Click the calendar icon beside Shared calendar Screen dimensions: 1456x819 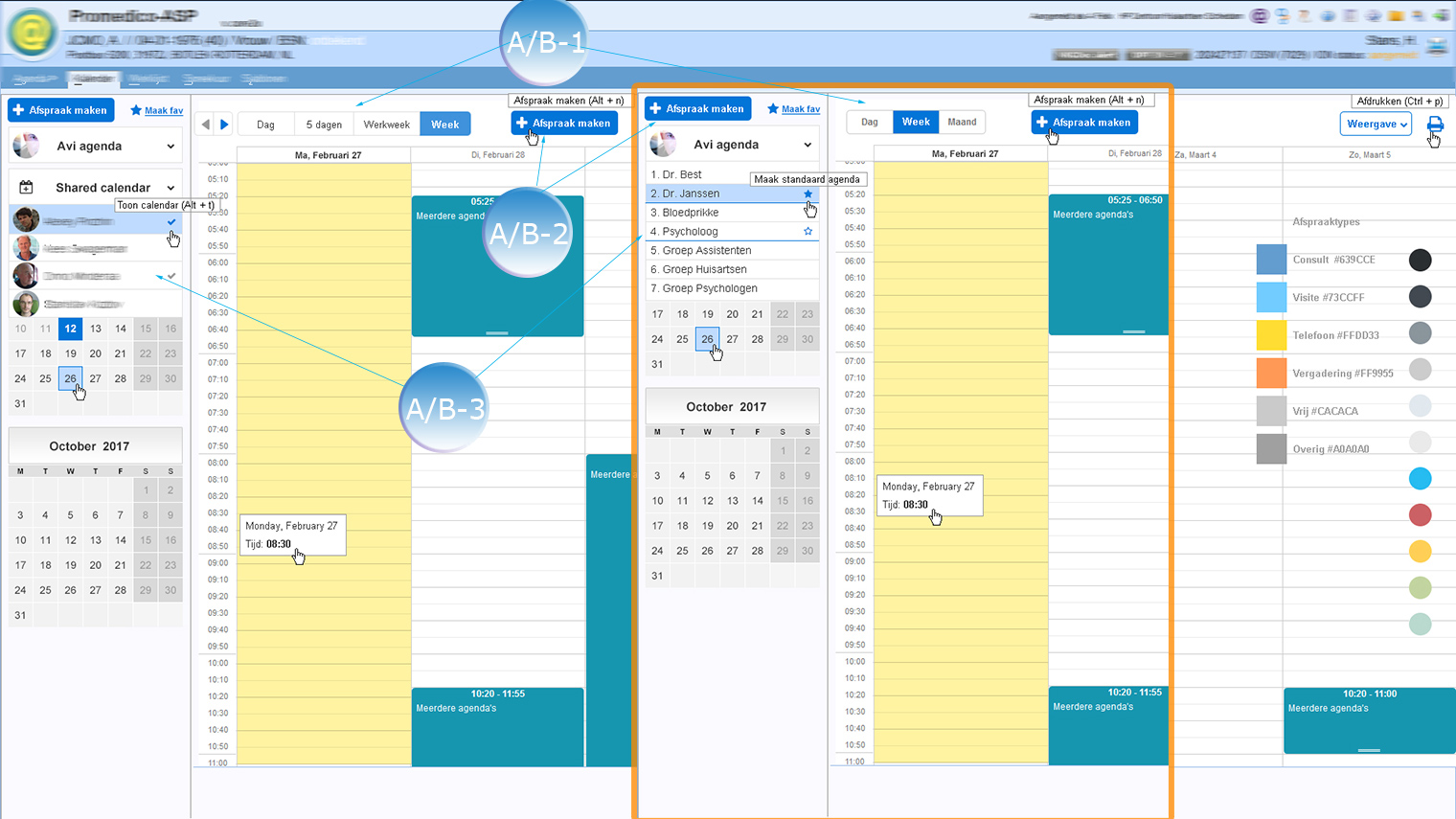tap(27, 188)
